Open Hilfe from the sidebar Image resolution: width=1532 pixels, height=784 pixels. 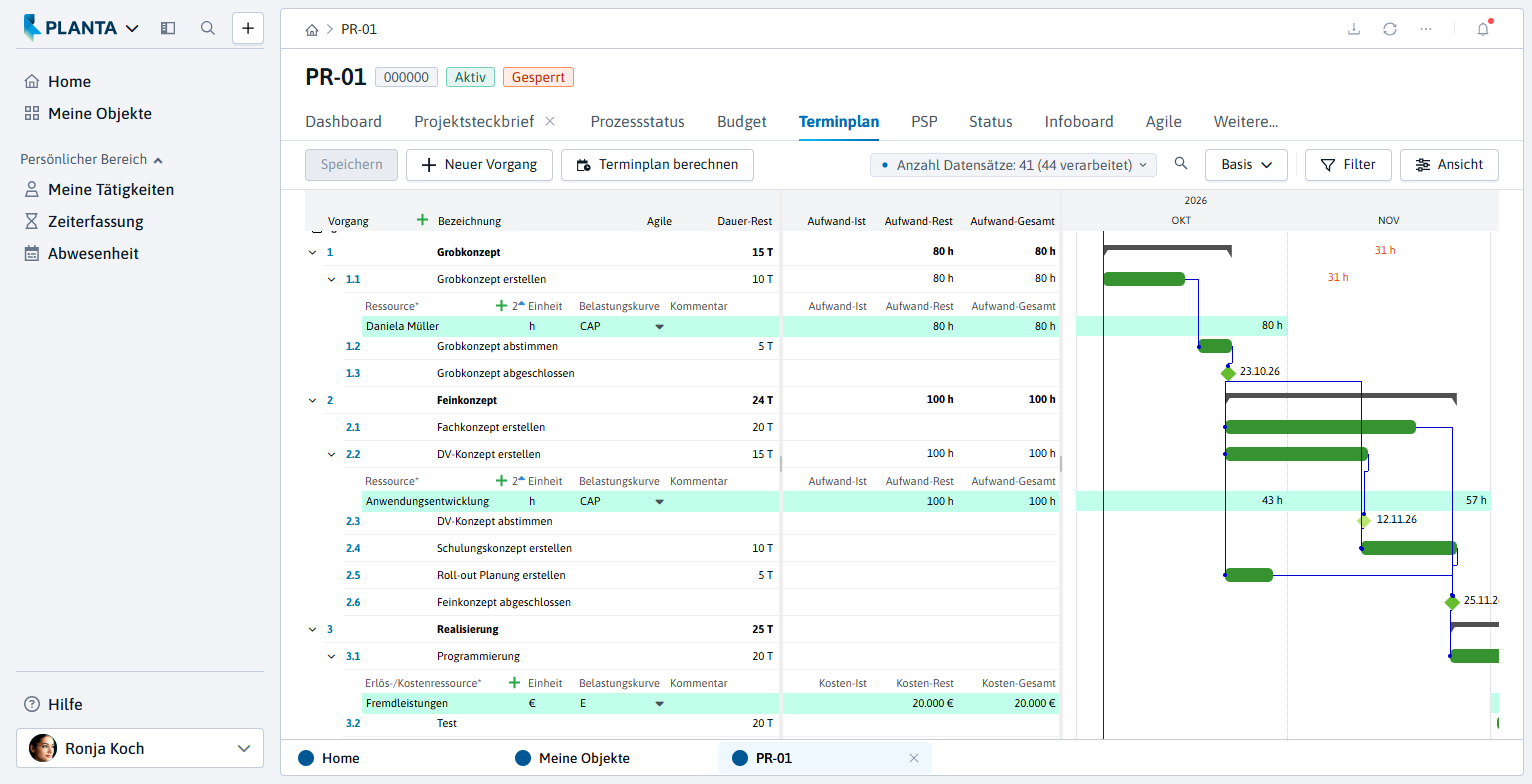tap(53, 704)
